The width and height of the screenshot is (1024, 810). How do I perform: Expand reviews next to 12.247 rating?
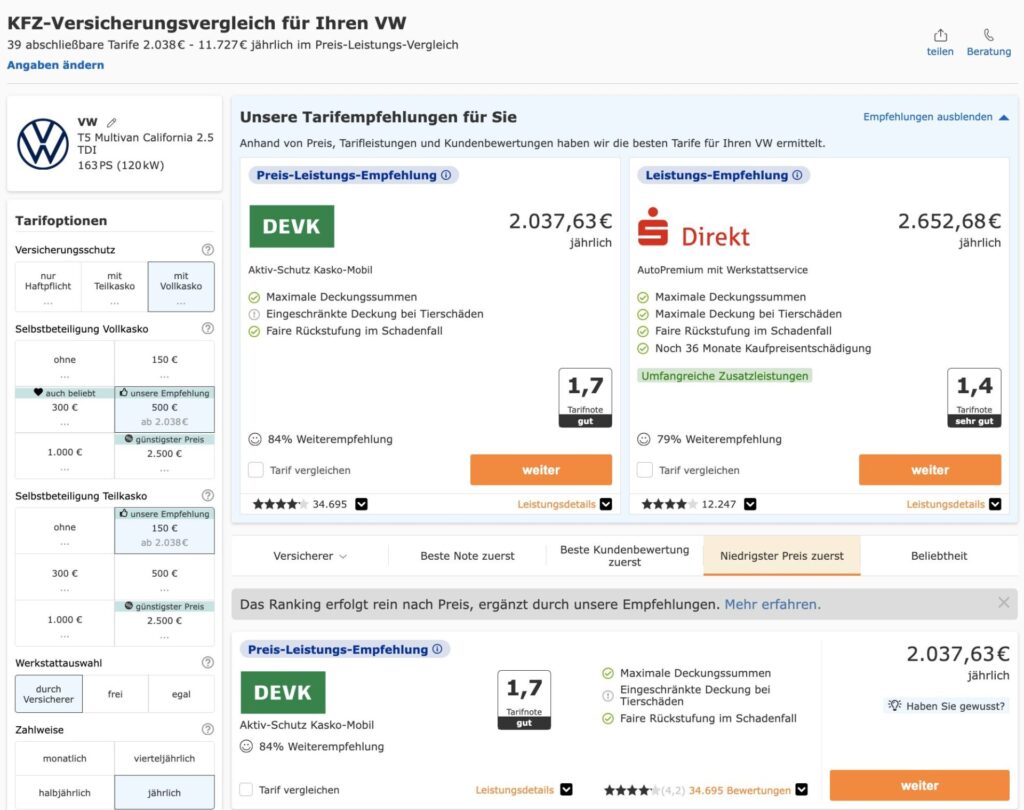click(x=750, y=504)
